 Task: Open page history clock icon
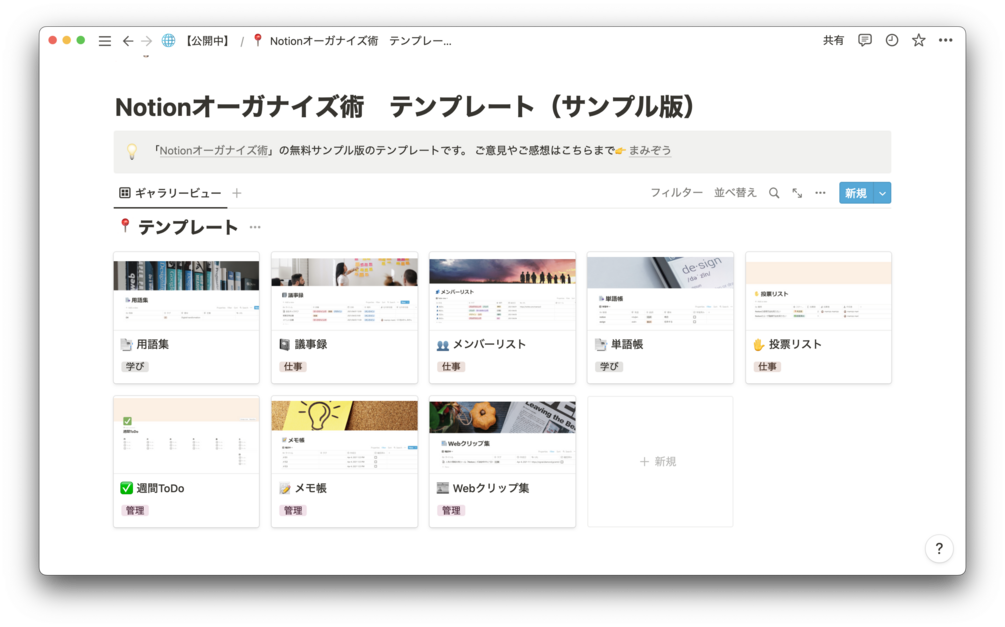click(892, 40)
